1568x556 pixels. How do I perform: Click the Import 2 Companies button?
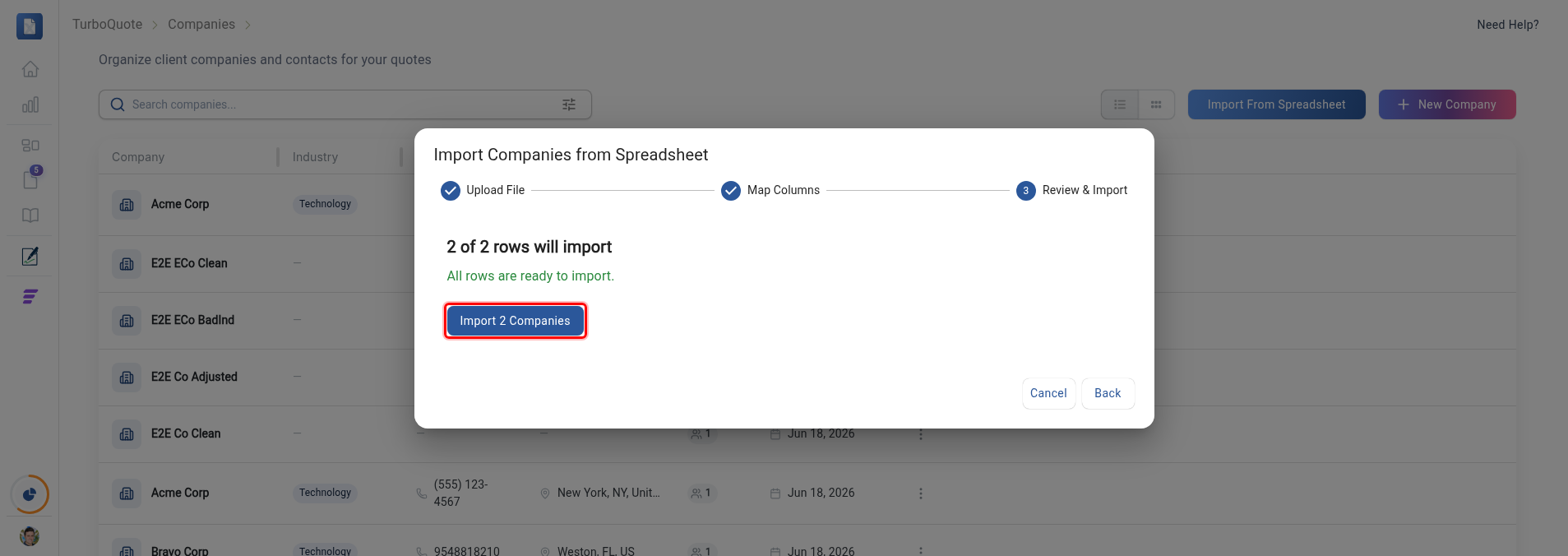coord(515,321)
